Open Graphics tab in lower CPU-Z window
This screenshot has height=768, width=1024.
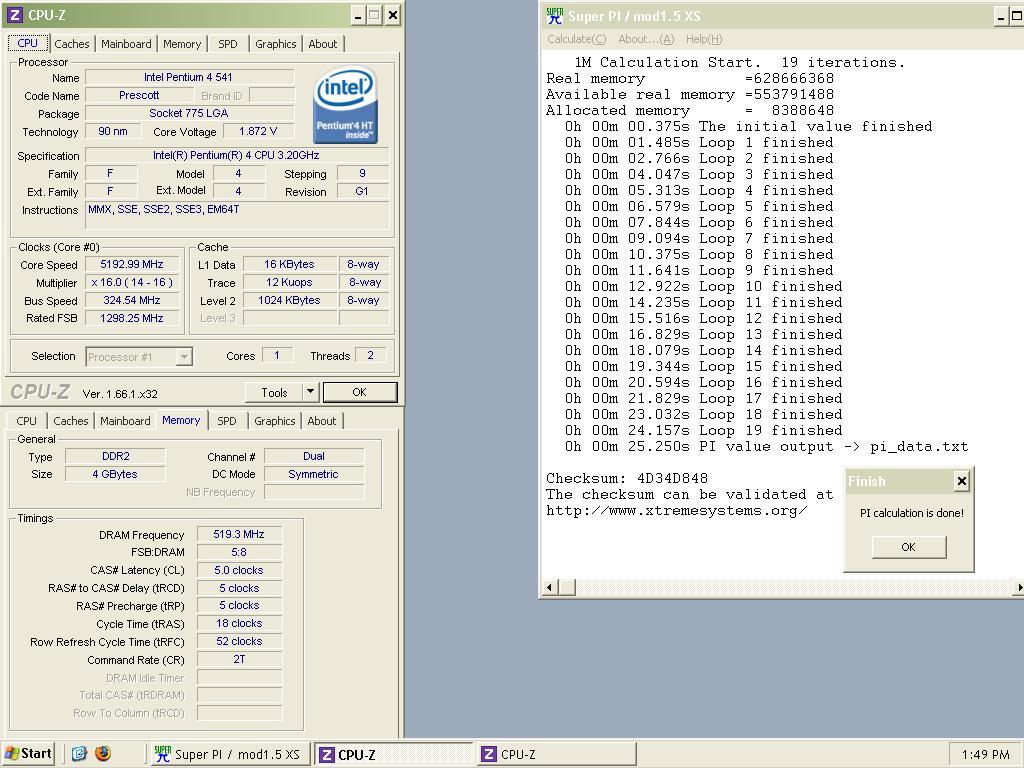pyautogui.click(x=274, y=421)
